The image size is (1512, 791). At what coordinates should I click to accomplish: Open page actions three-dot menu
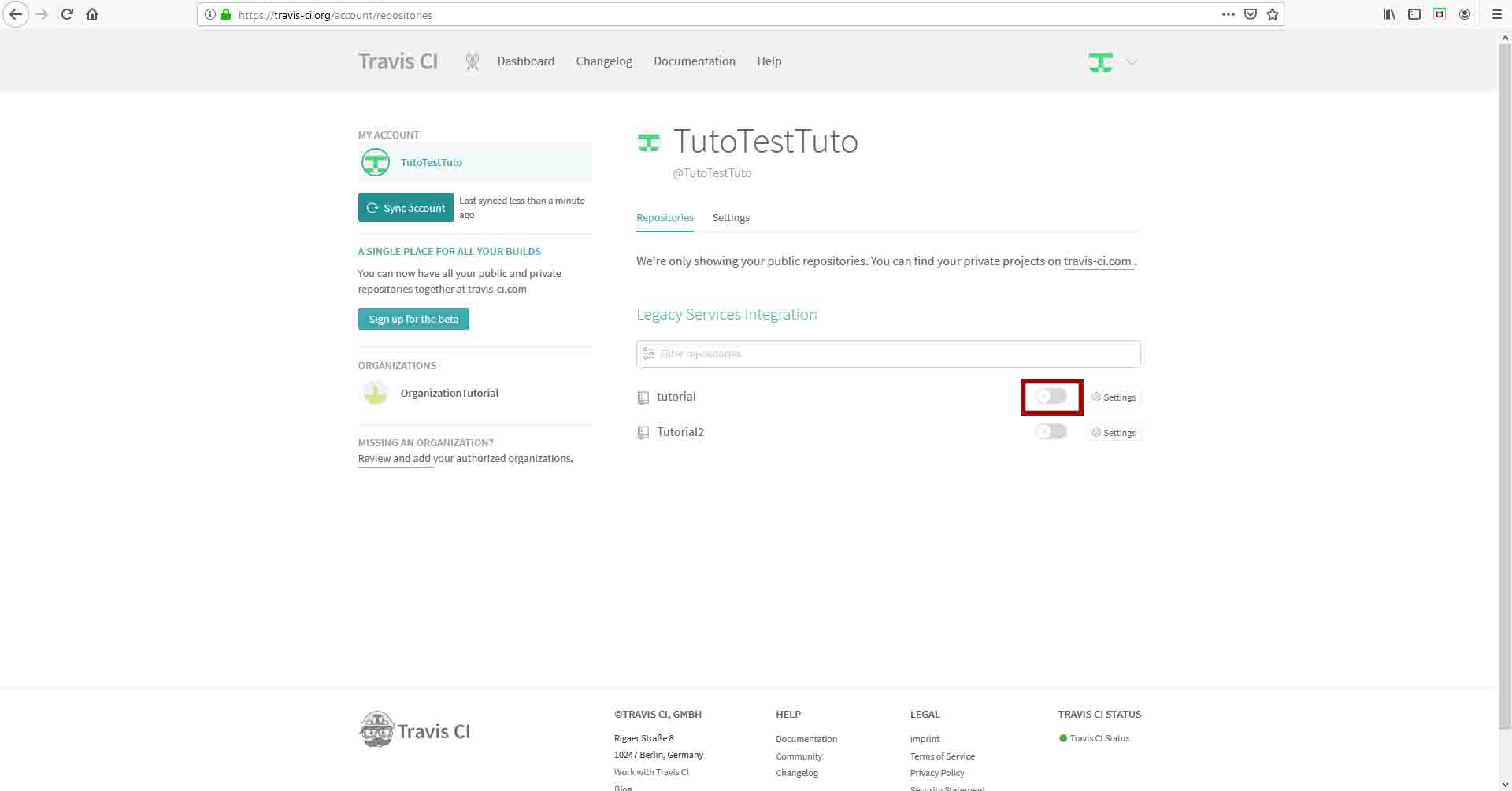point(1228,14)
